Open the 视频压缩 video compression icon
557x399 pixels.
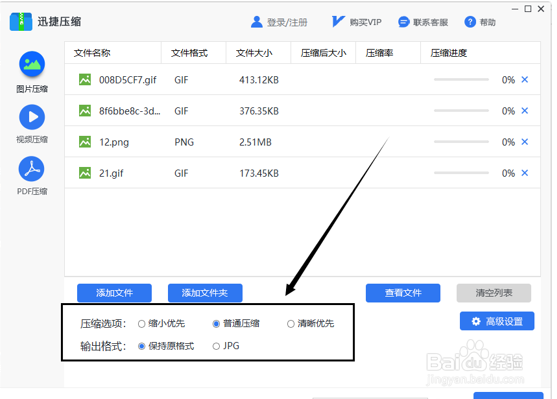point(32,117)
